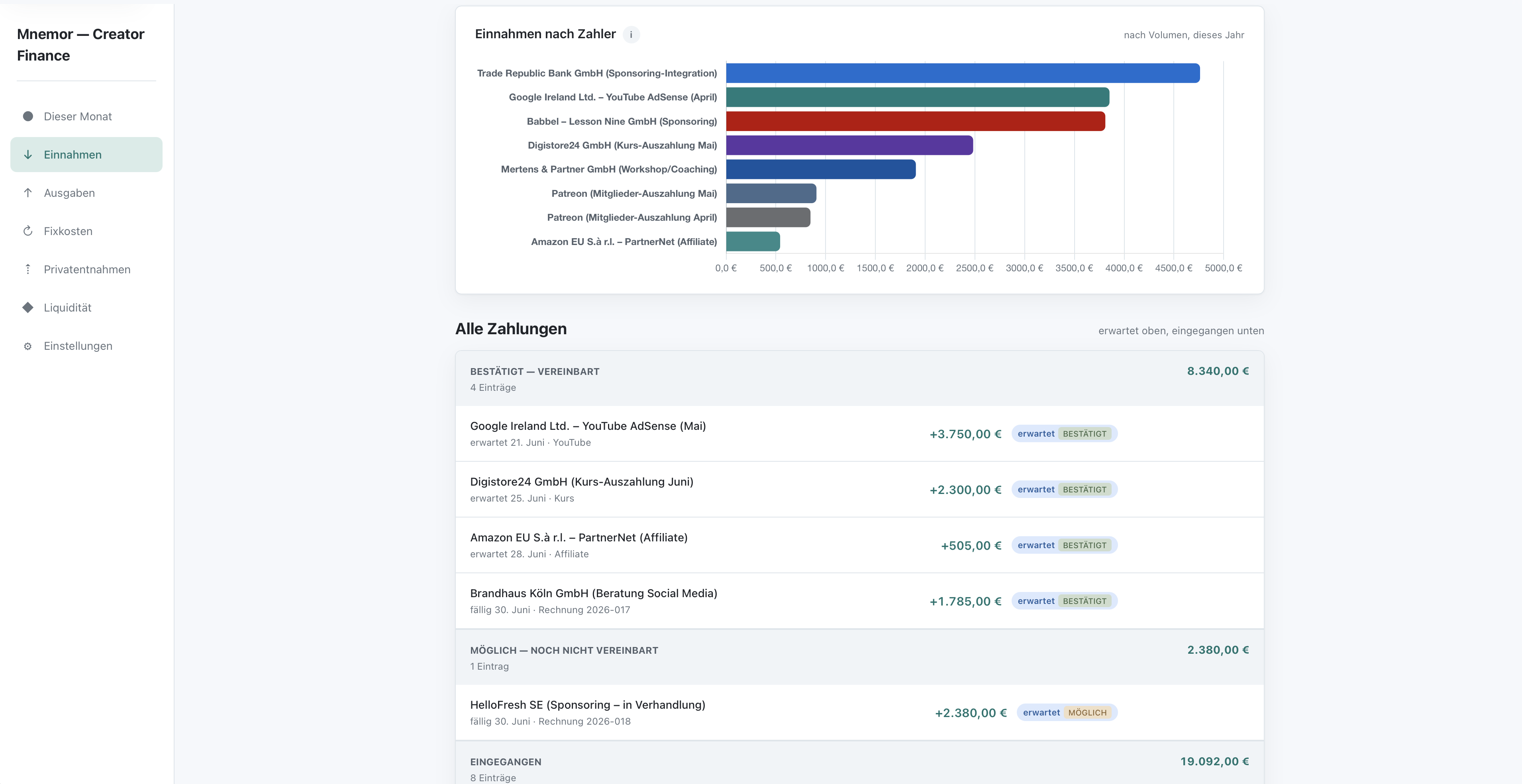Click the BESTÄTIGT badge on the YouTube AdSense (Mai) row
The width and height of the screenshot is (1522, 784).
coord(1085,434)
